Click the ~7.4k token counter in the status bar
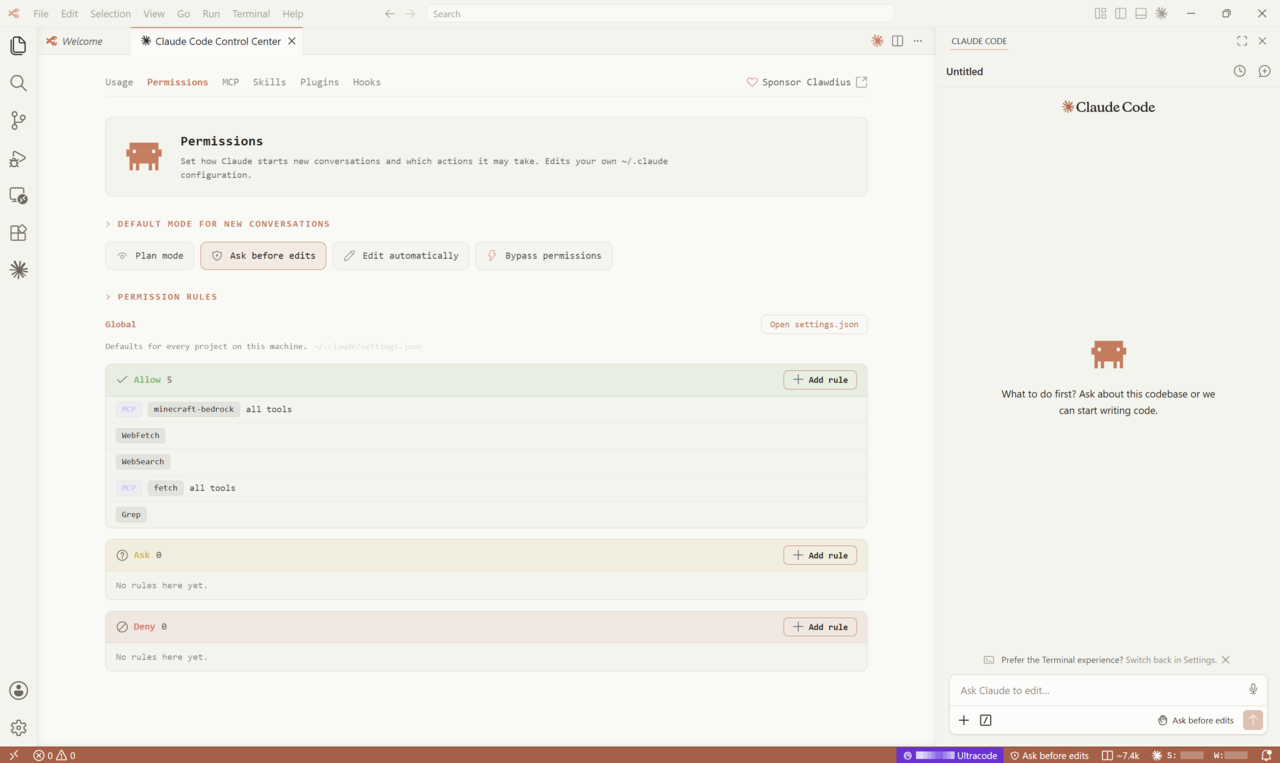This screenshot has width=1280, height=763. 1120,755
